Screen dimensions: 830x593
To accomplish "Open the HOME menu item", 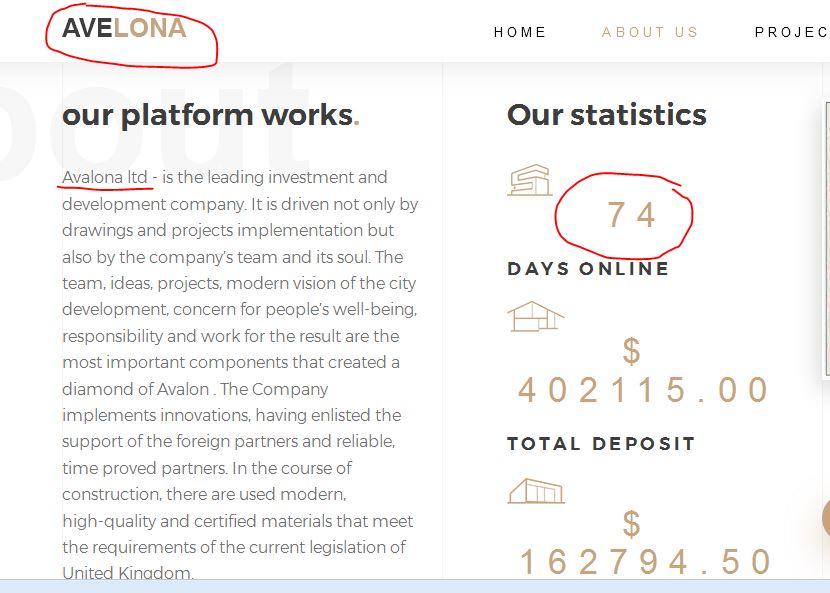I will click(520, 32).
